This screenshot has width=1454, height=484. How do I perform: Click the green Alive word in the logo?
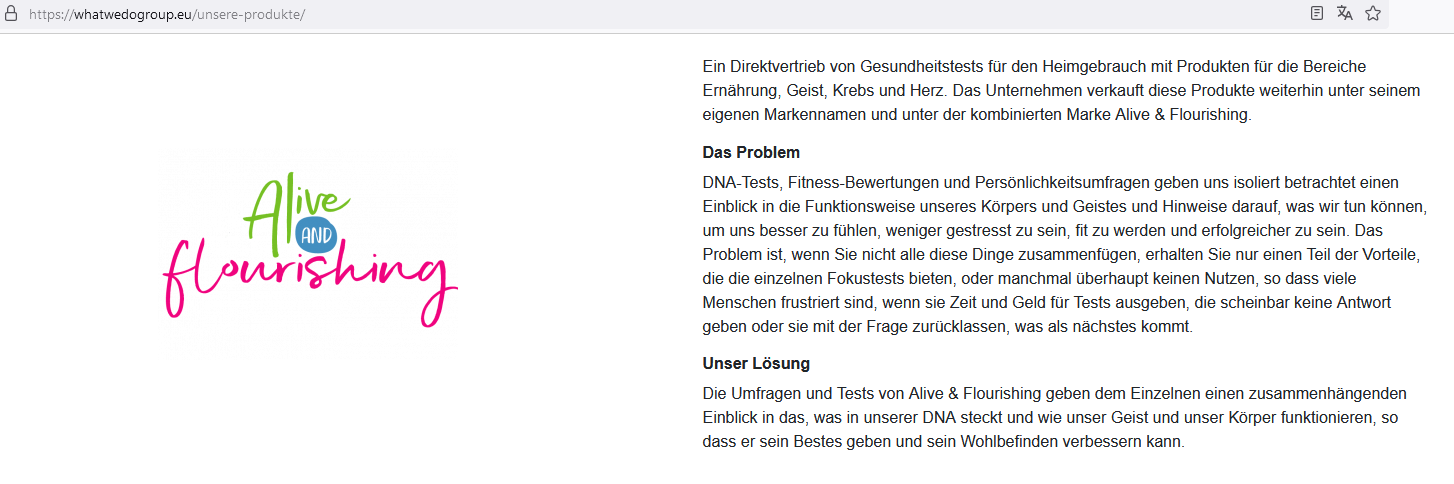(x=296, y=203)
